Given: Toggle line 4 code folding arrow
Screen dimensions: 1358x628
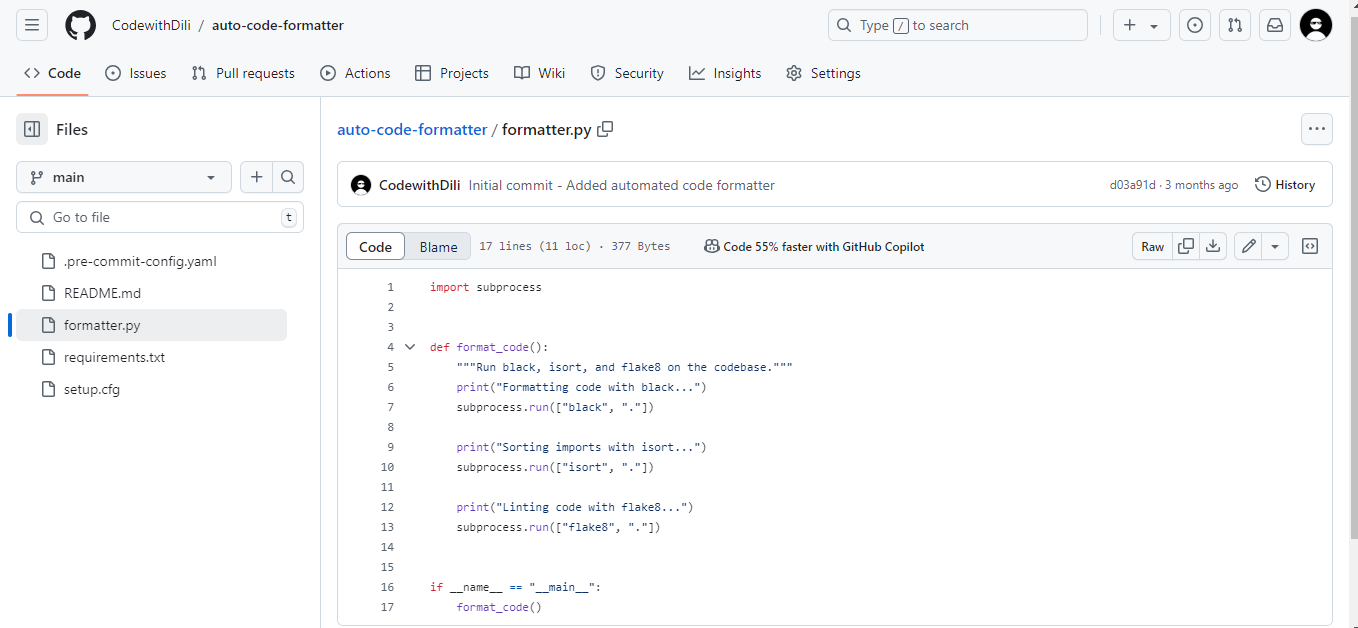Looking at the screenshot, I should [410, 346].
